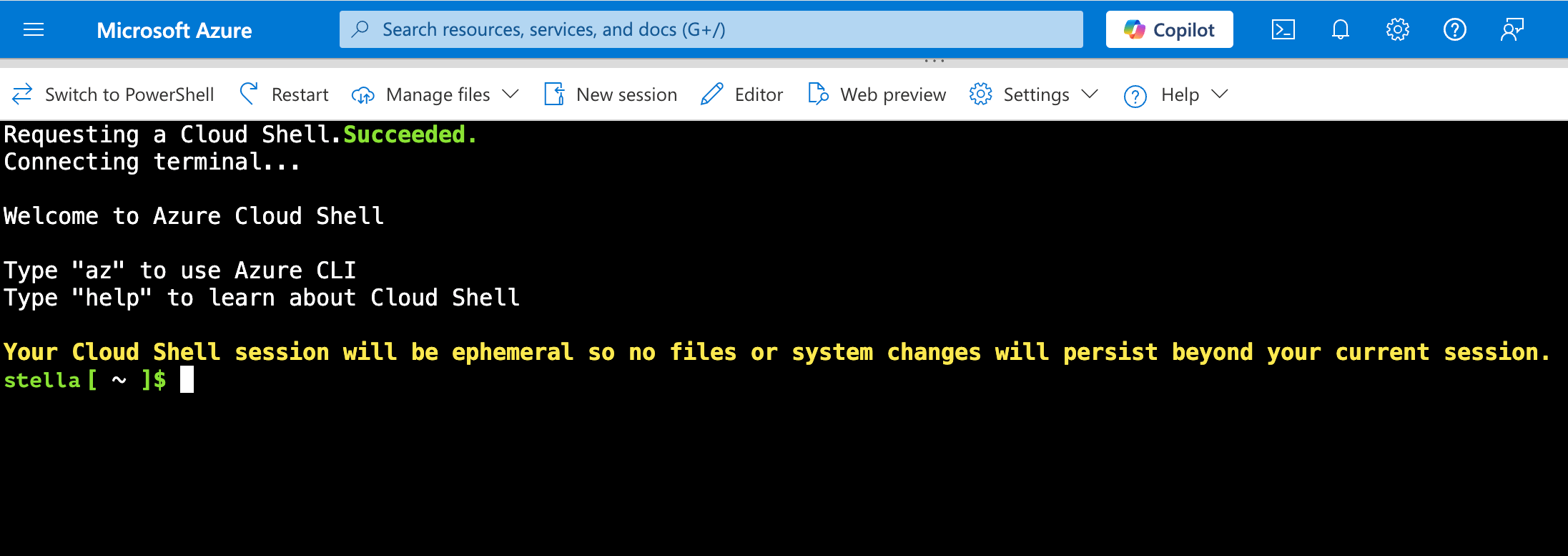
Task: Launch Web preview icon
Action: tap(817, 94)
